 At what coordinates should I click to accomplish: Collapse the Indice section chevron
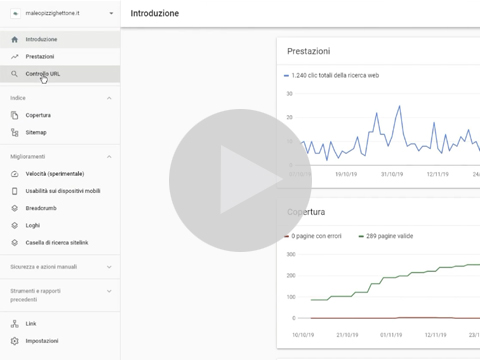pyautogui.click(x=109, y=98)
